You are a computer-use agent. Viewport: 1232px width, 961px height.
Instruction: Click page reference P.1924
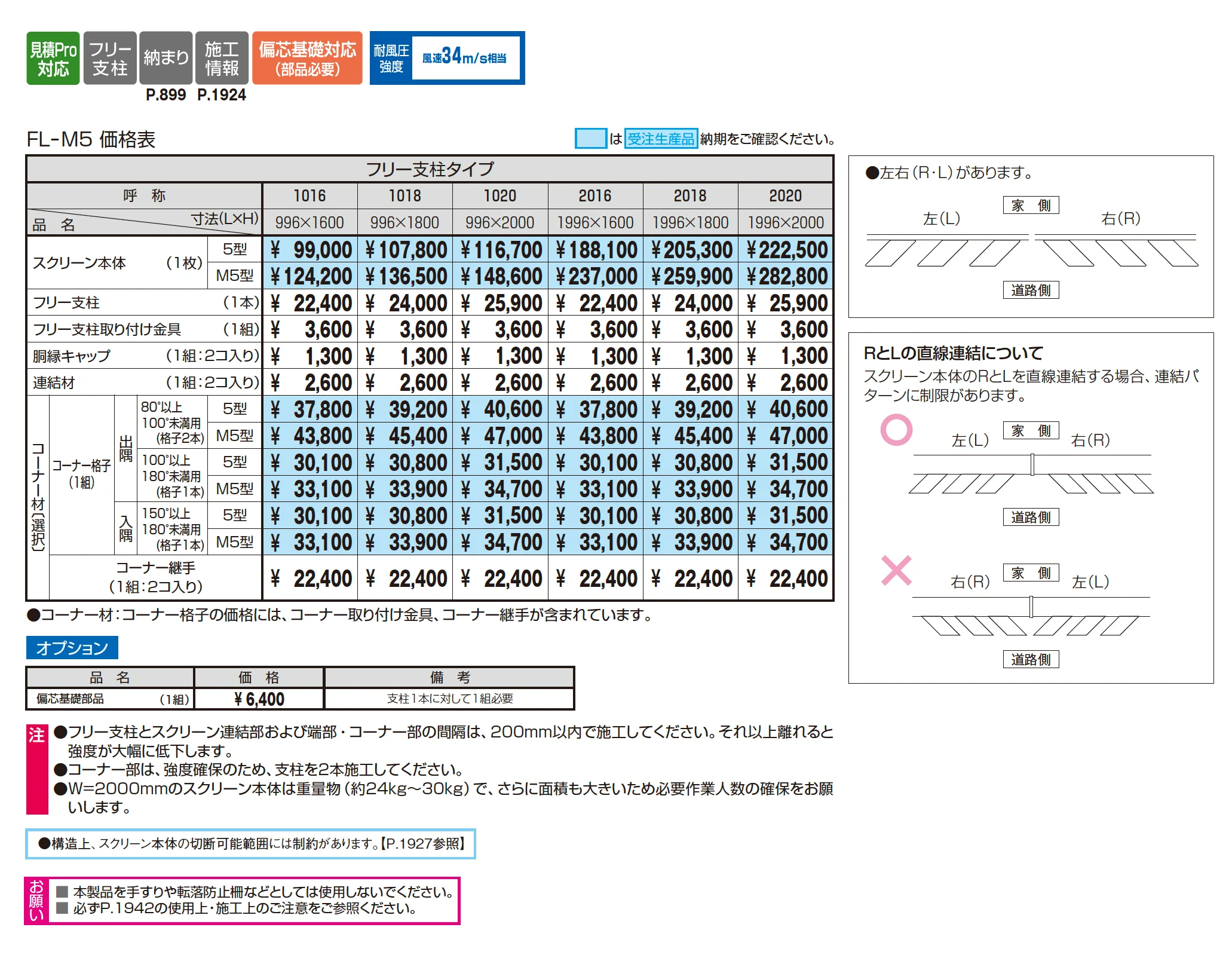click(x=222, y=95)
